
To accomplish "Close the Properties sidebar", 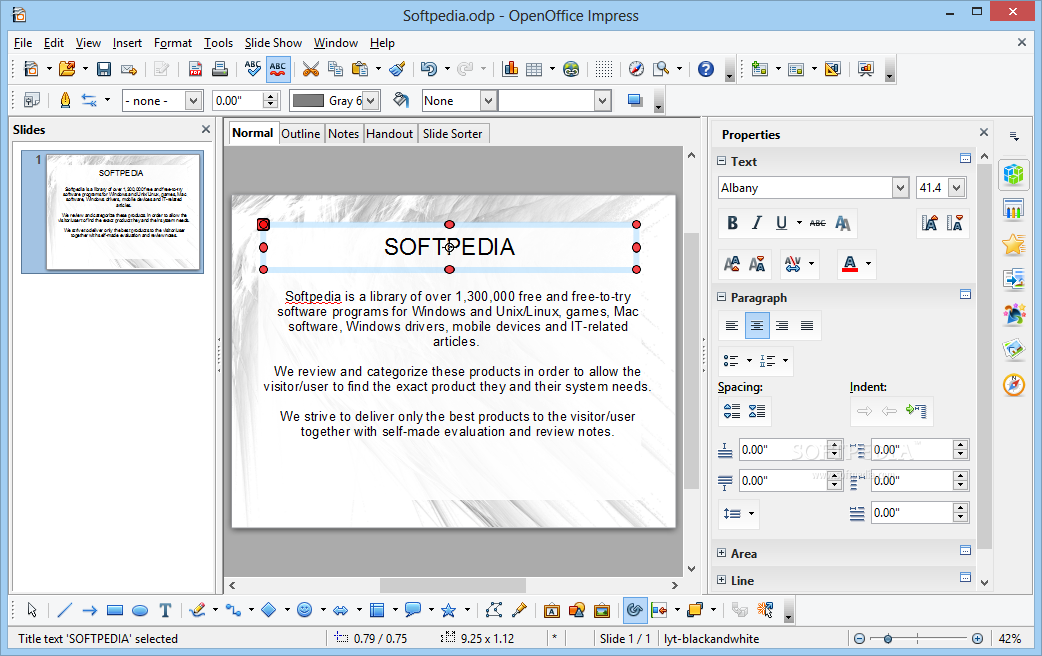I will (x=984, y=132).
